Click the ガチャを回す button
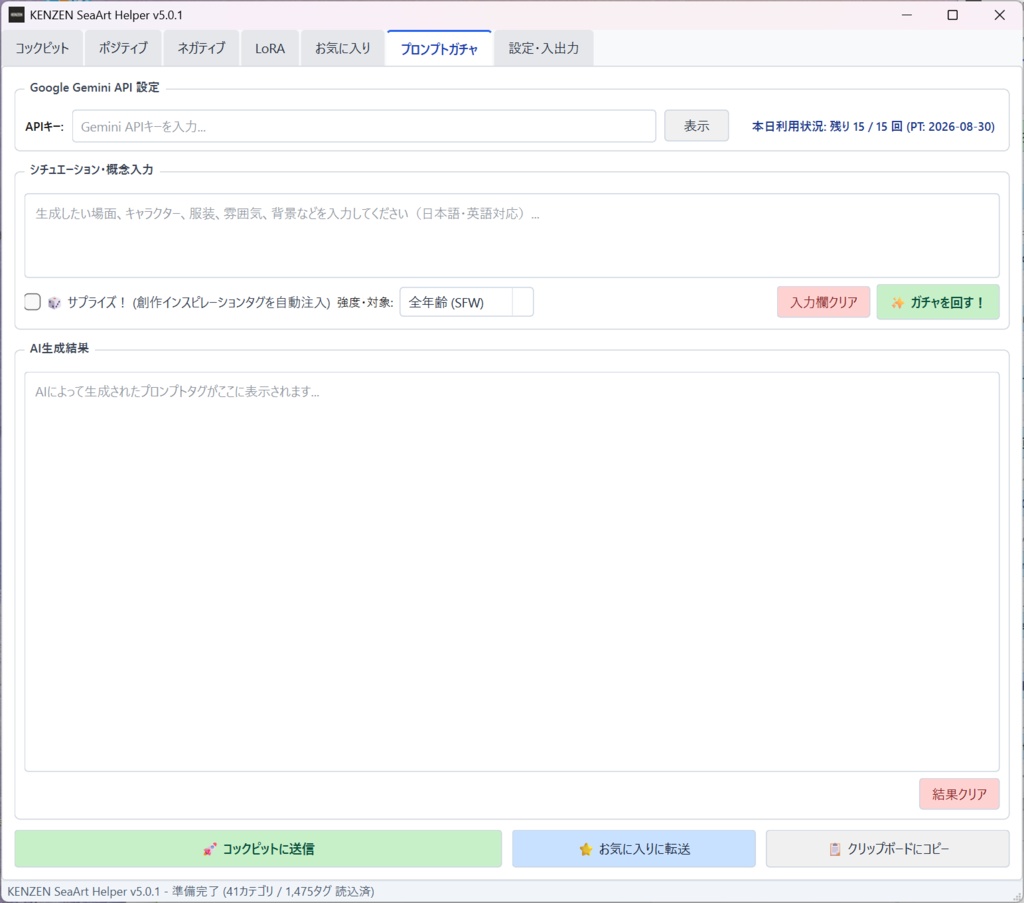The width and height of the screenshot is (1024, 903). coord(938,302)
